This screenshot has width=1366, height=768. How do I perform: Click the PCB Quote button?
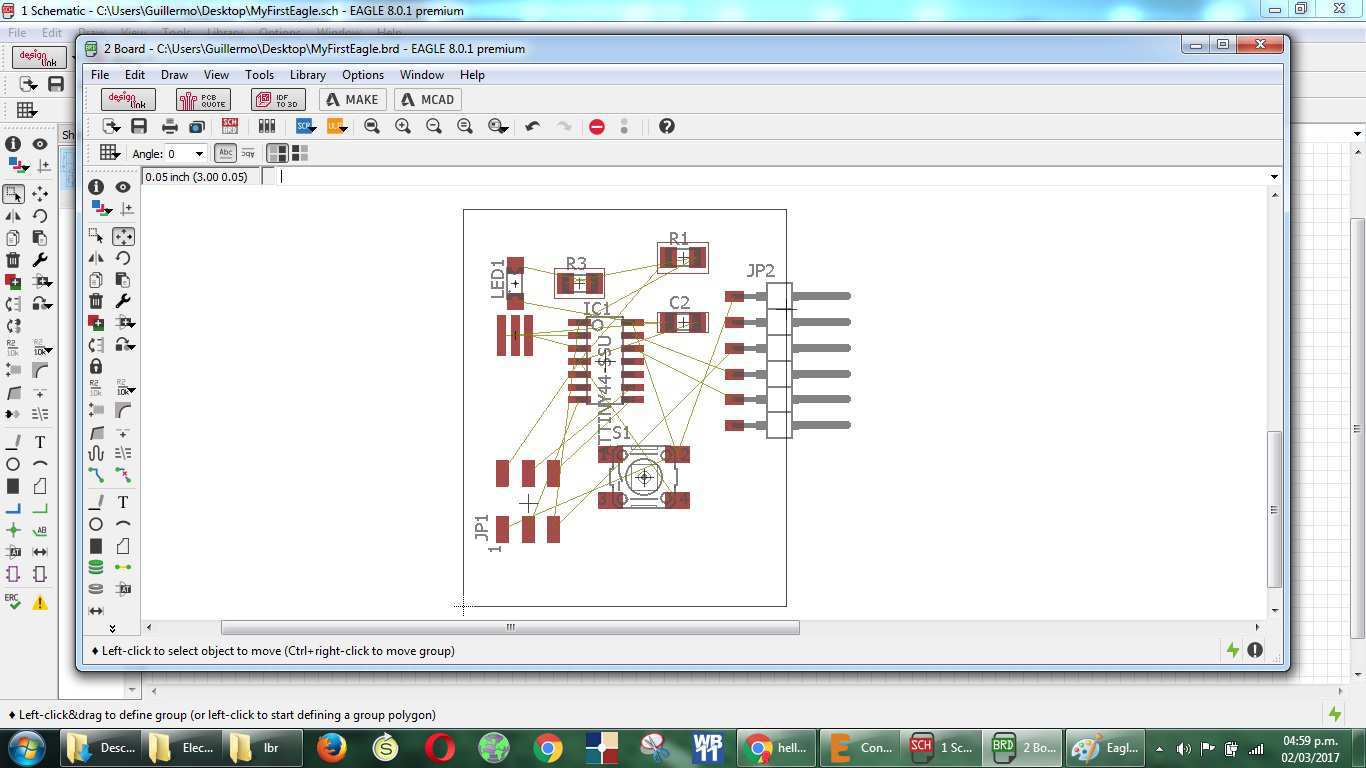click(203, 99)
